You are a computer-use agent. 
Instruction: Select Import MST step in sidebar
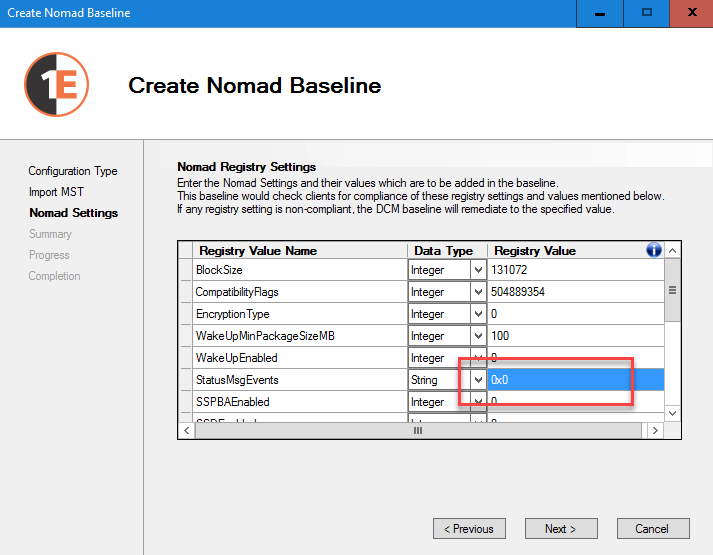[x=57, y=192]
